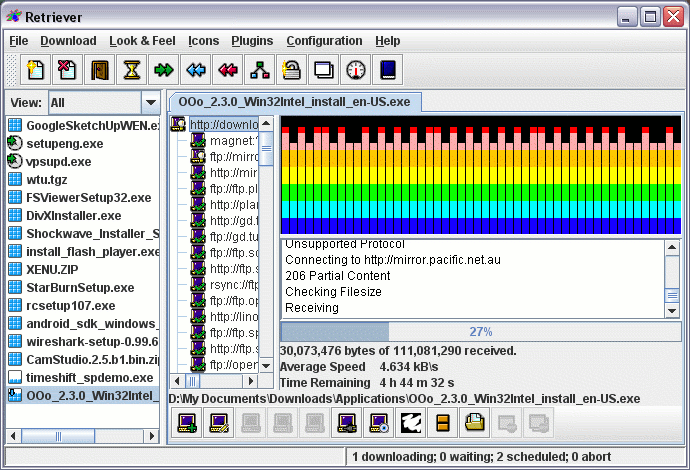Screen dimensions: 690x470
Task: Click the computer-with-plug connection icon
Action: [347, 423]
